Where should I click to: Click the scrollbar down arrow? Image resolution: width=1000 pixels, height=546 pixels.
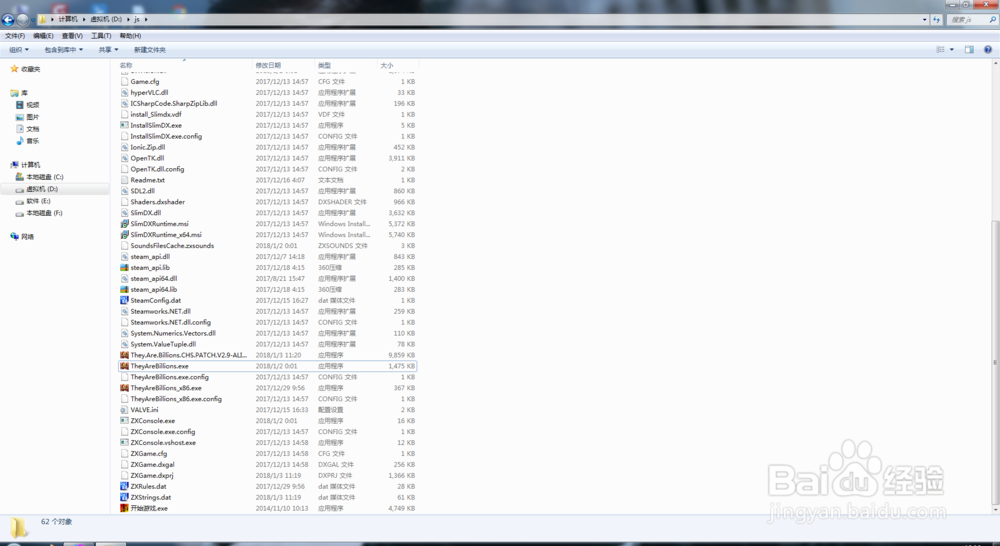click(x=996, y=510)
